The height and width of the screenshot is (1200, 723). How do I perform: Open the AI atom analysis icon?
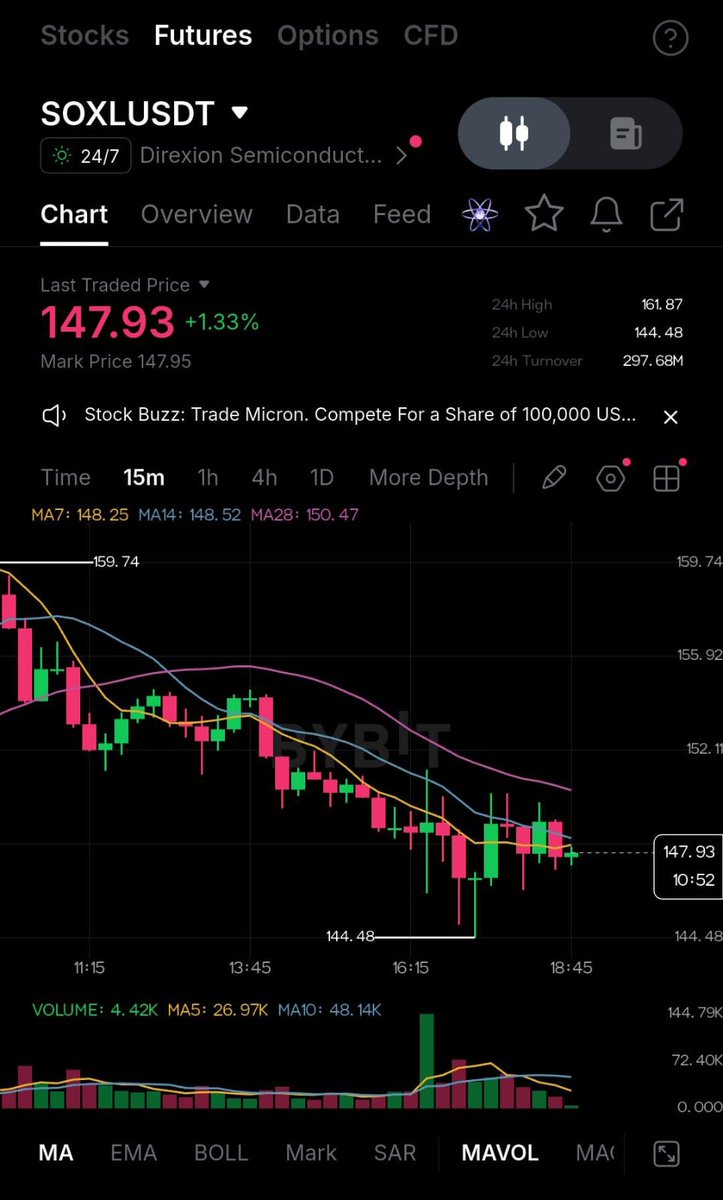(481, 214)
